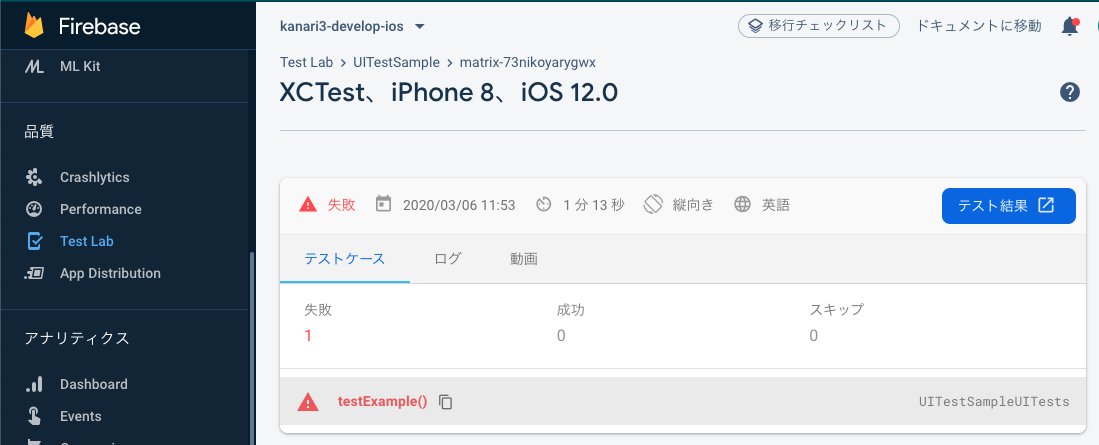
Task: Click the スキップ count label
Action: (837, 309)
